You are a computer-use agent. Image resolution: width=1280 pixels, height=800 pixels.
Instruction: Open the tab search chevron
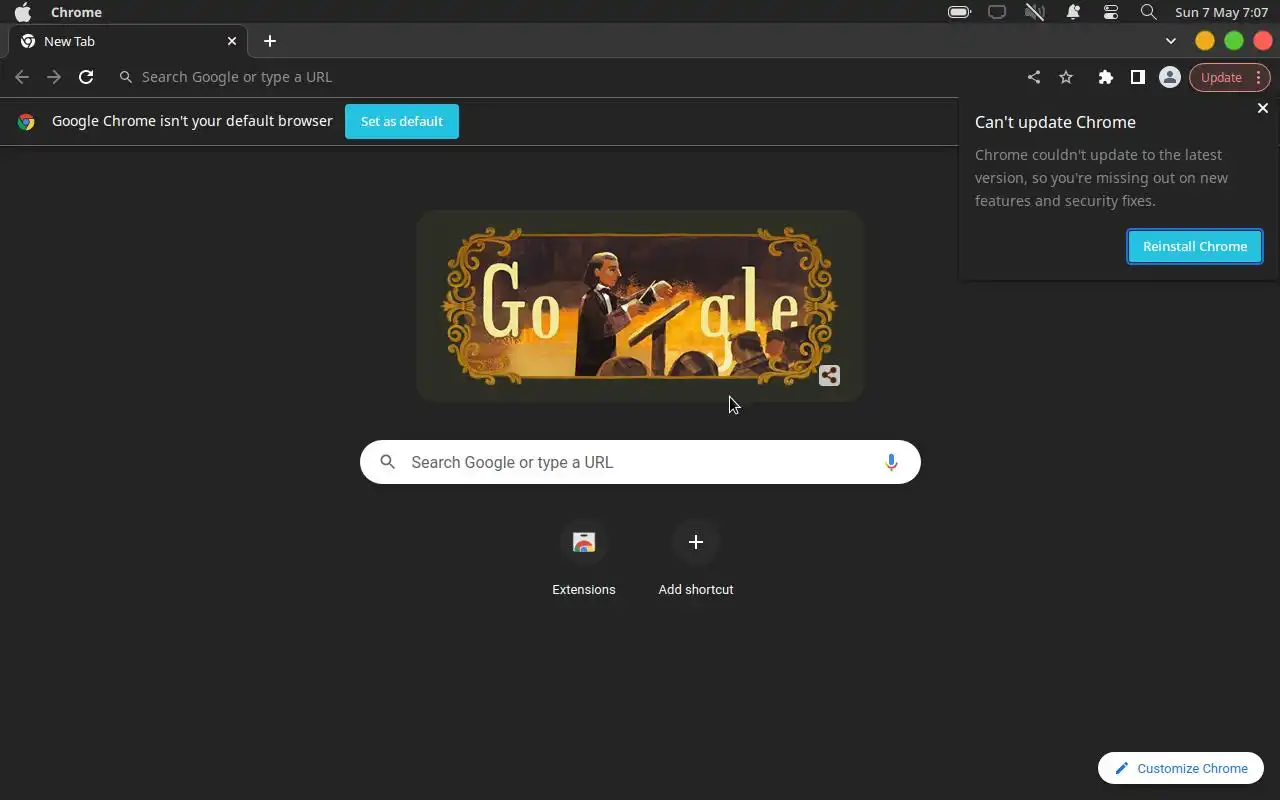(1171, 41)
